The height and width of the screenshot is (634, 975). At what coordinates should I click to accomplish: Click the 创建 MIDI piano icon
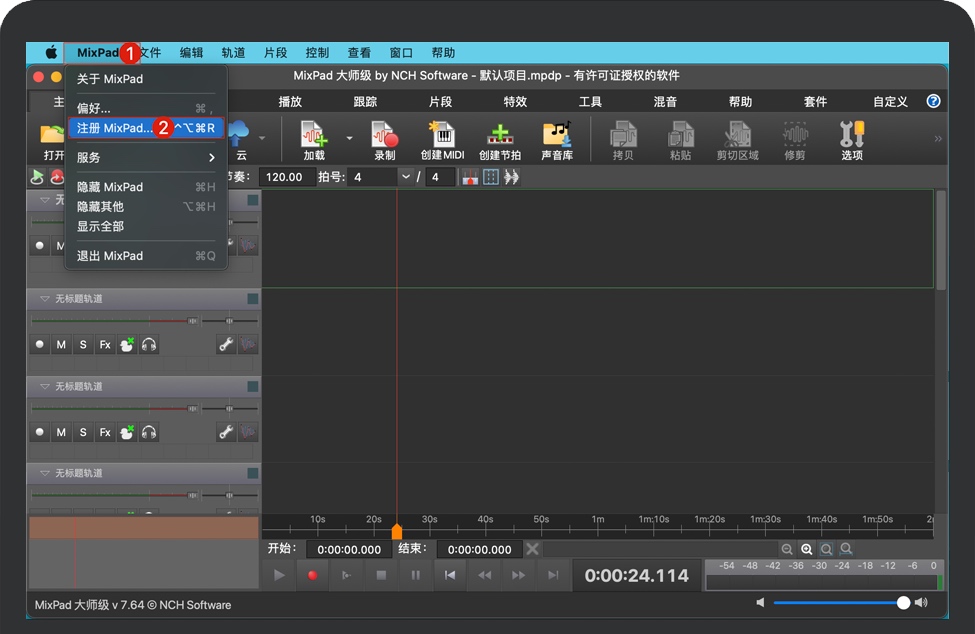(x=442, y=140)
